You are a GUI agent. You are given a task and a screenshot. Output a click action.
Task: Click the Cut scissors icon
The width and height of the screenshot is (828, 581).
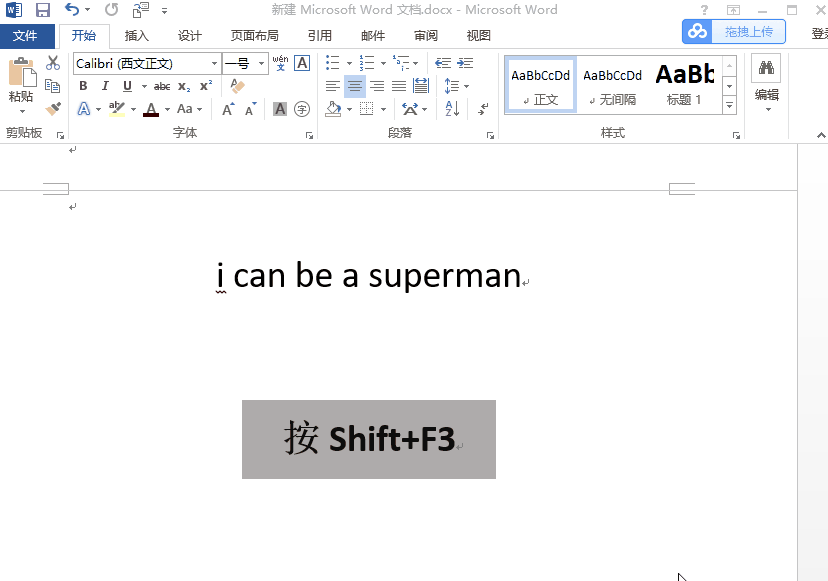coord(53,63)
